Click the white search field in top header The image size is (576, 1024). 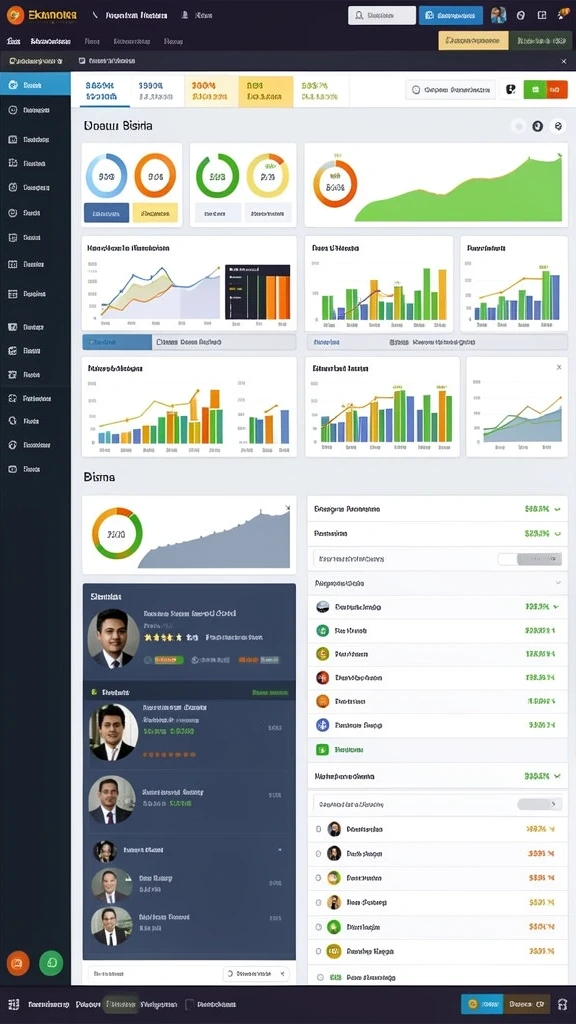coord(382,15)
